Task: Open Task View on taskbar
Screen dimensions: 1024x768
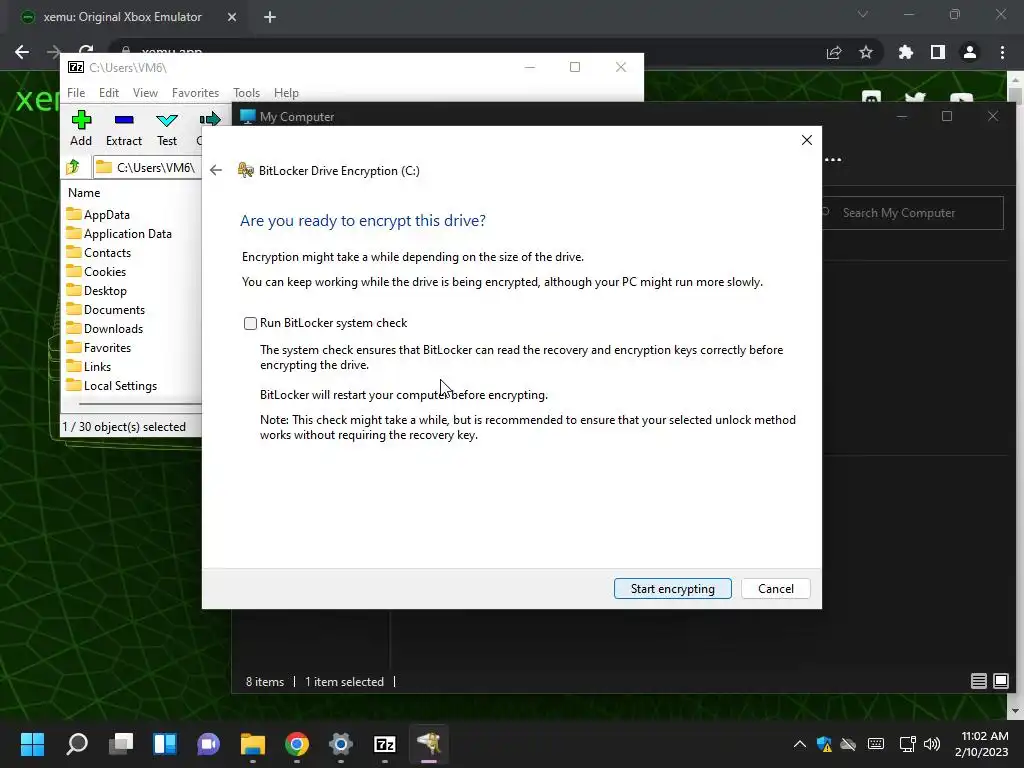Action: (121, 744)
